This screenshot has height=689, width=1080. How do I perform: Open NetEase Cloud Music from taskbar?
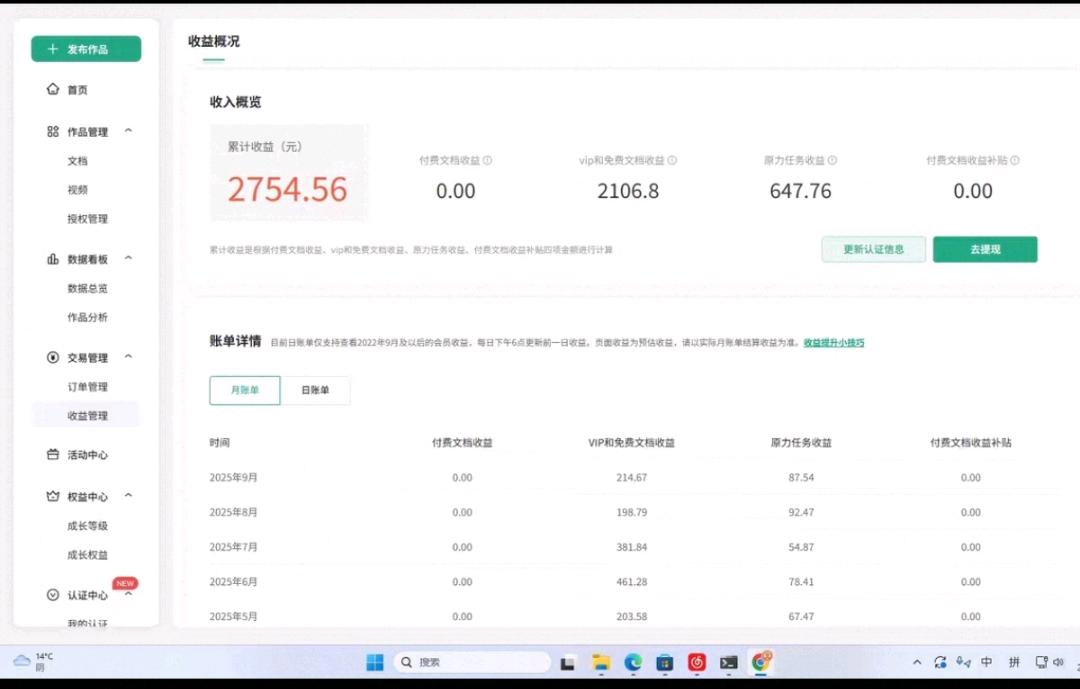pyautogui.click(x=697, y=662)
